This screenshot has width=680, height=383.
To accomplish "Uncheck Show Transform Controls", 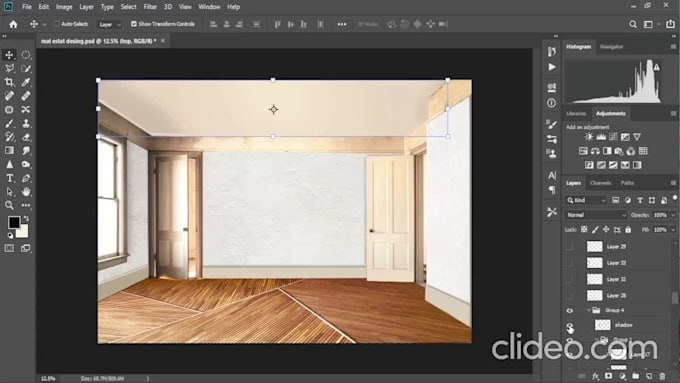I will (134, 24).
